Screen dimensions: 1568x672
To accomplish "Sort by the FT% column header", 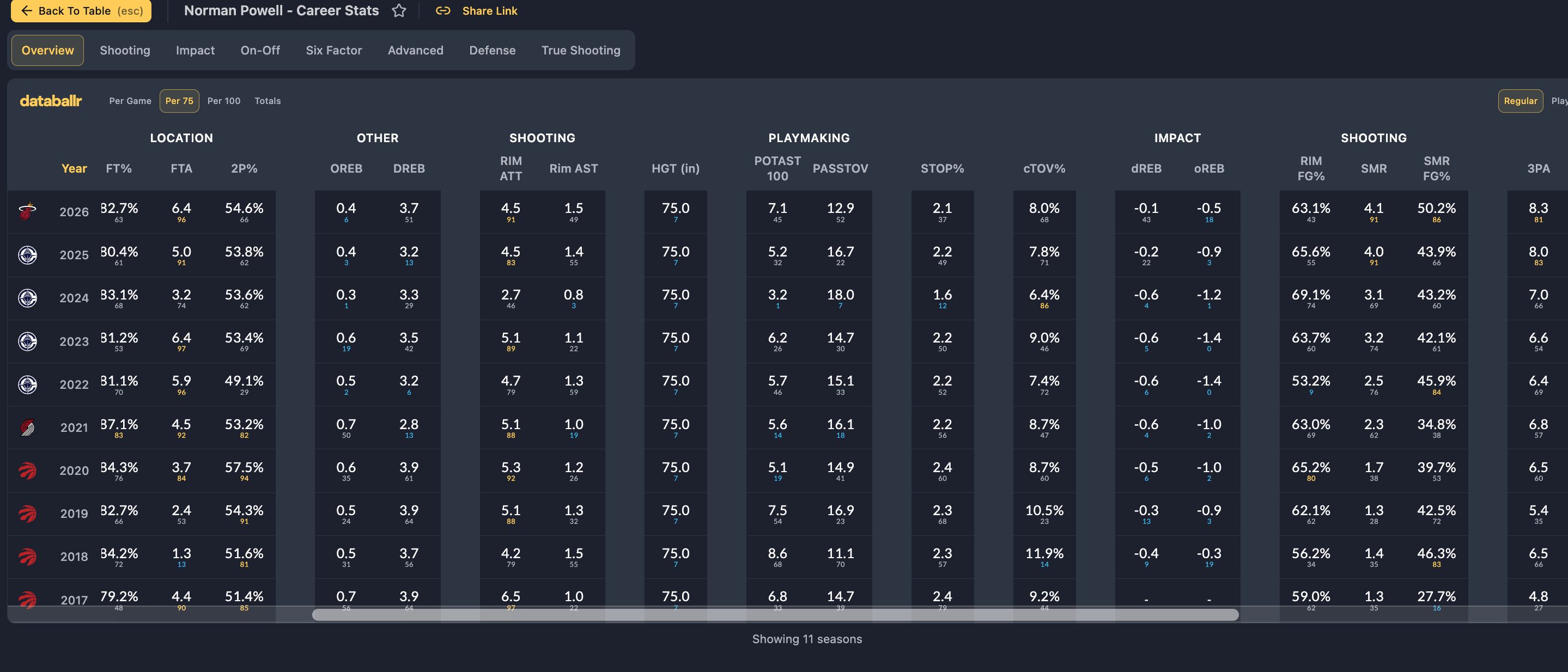I will click(119, 168).
